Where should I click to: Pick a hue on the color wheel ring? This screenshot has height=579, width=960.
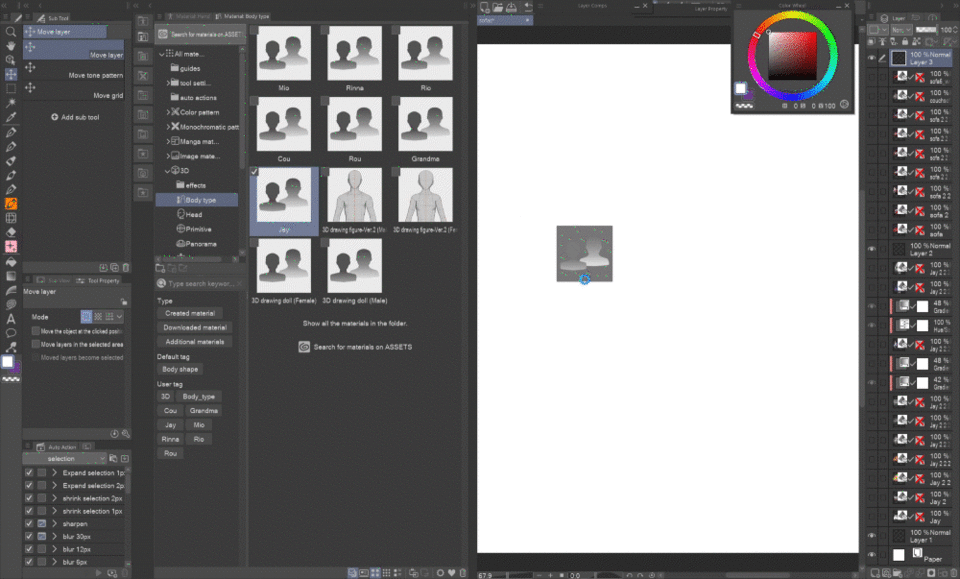(x=833, y=56)
